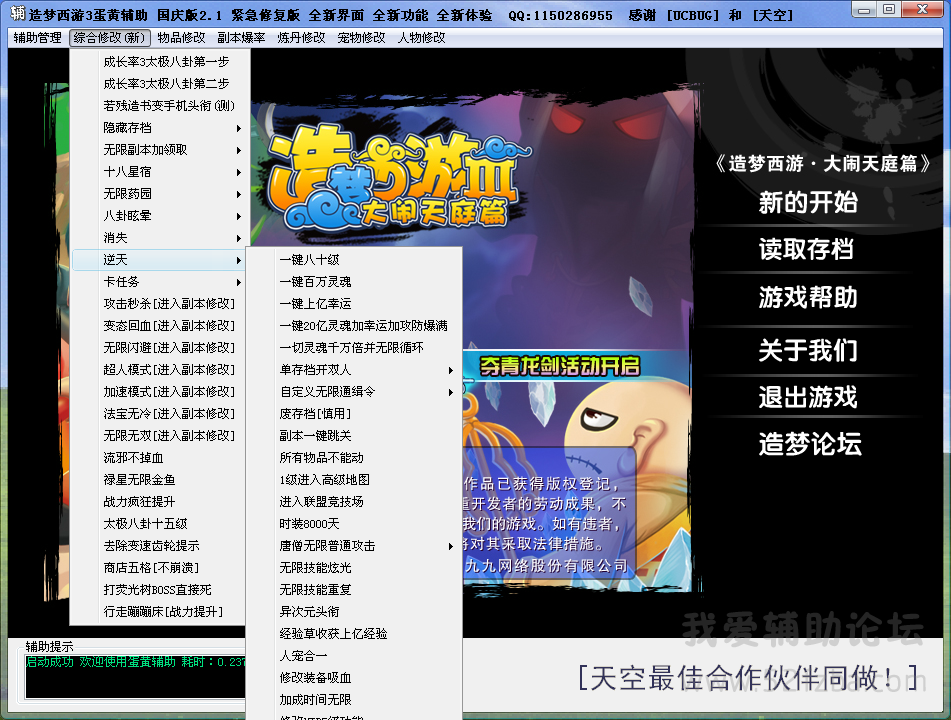Select 变态回血[进入副本修改]
The width and height of the screenshot is (951, 720).
point(158,326)
